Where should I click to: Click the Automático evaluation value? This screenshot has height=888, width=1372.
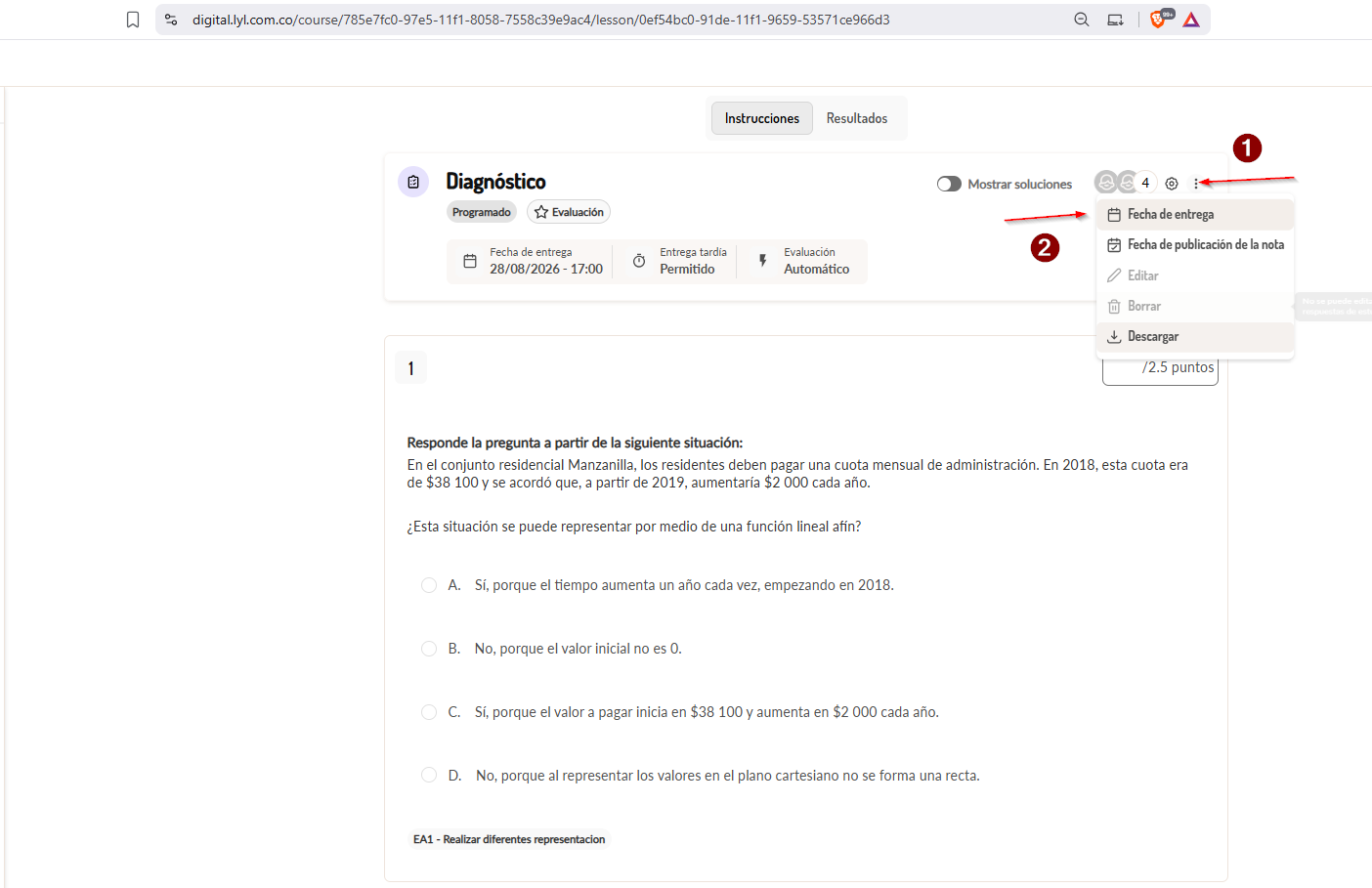817,269
